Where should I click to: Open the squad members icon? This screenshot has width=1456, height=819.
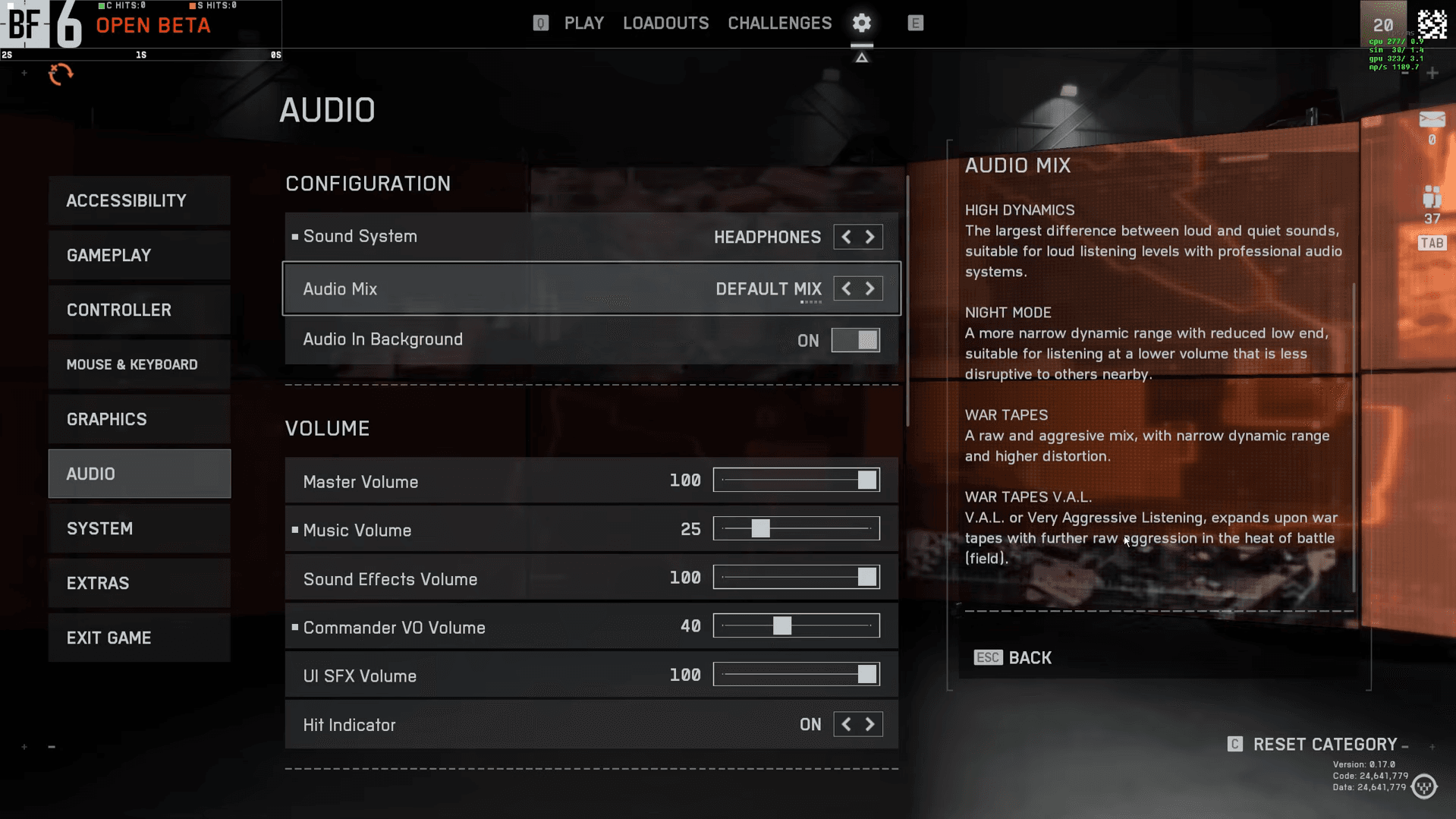1432,197
